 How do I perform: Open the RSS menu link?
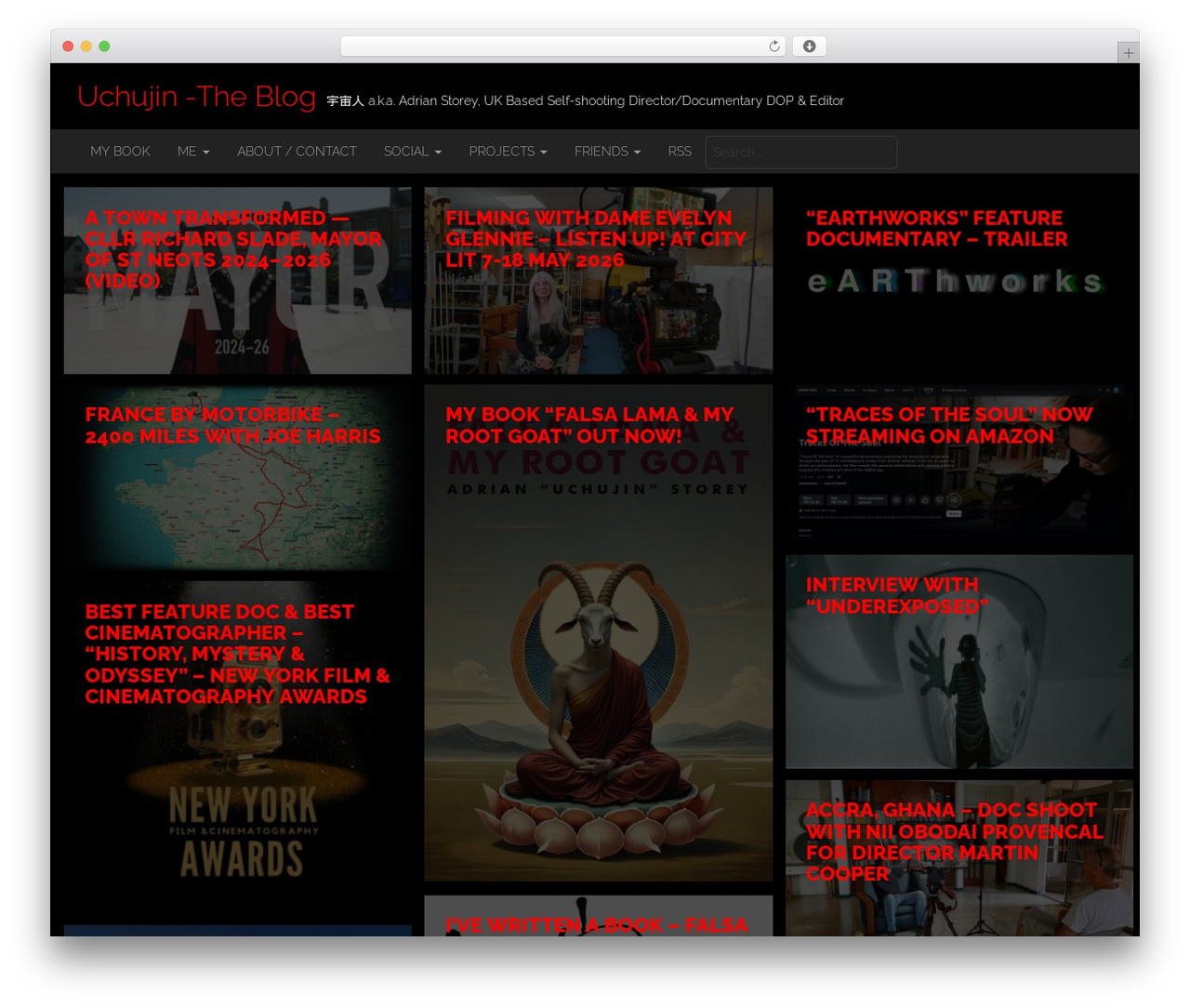[x=680, y=152]
